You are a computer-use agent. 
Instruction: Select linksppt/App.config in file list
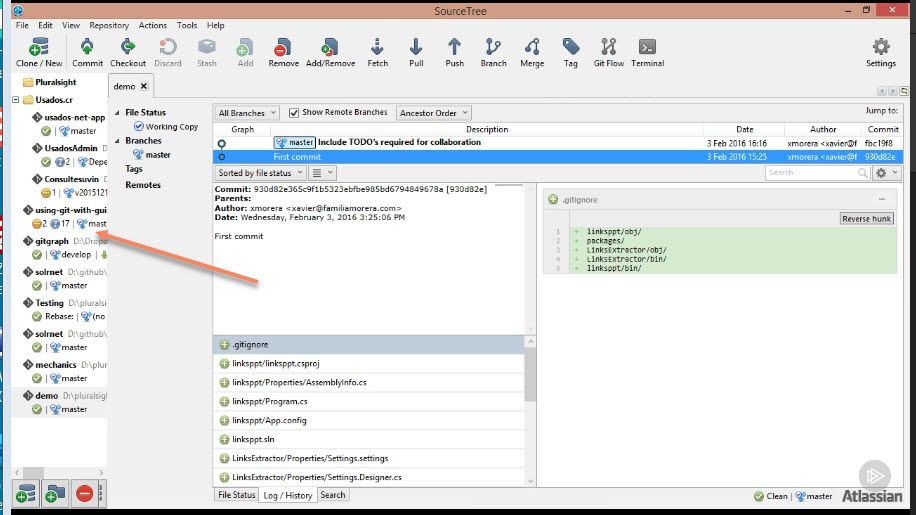[x=369, y=420]
